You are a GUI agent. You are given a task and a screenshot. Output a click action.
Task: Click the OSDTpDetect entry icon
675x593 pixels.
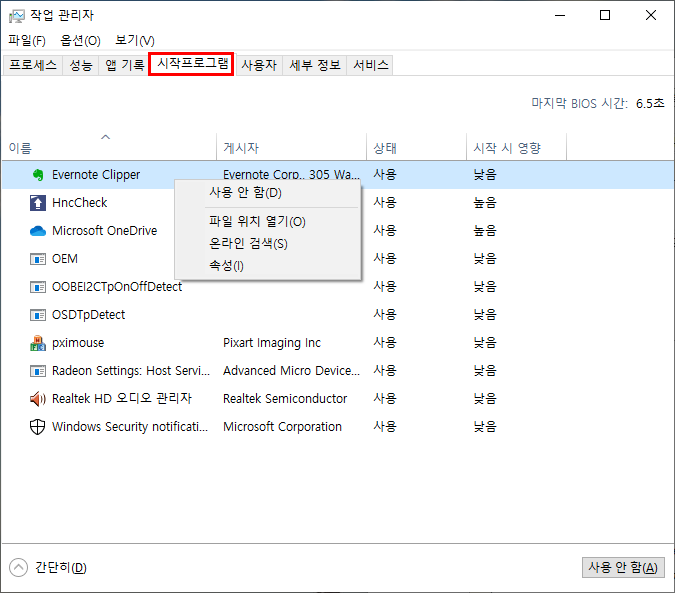[x=38, y=315]
